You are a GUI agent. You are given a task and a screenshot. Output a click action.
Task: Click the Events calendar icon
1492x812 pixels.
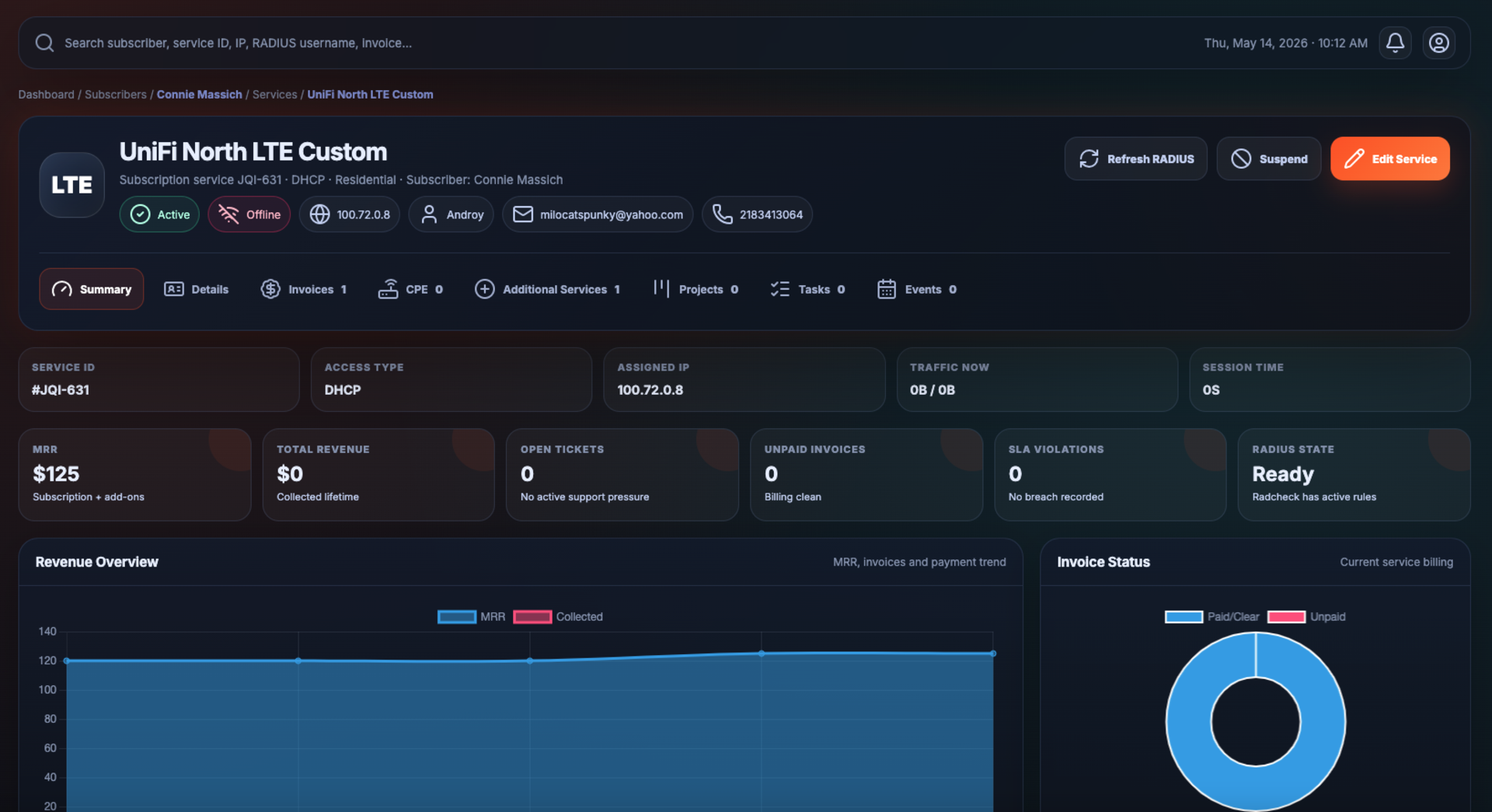(x=887, y=289)
